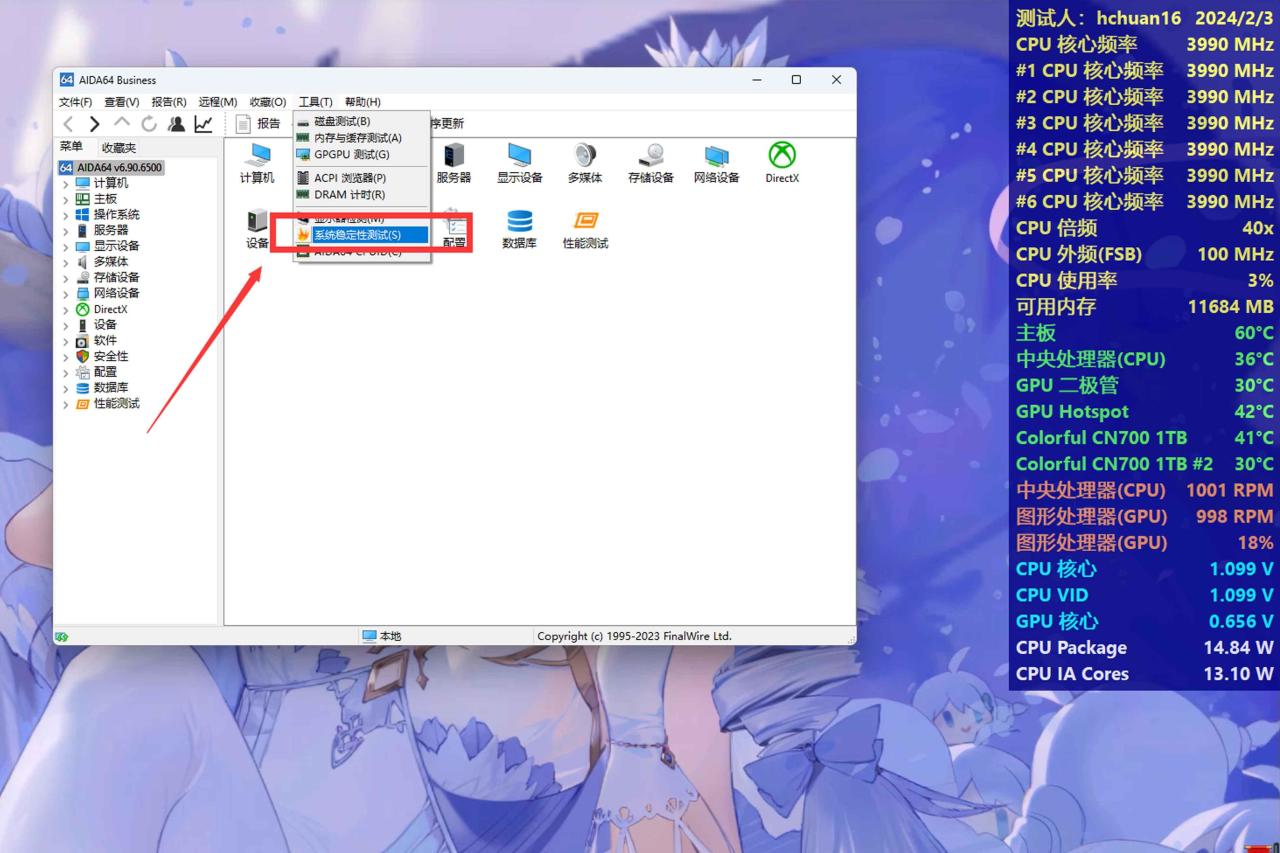Click the Copyright FinalWire status bar text
This screenshot has height=853, width=1280.
[x=634, y=636]
